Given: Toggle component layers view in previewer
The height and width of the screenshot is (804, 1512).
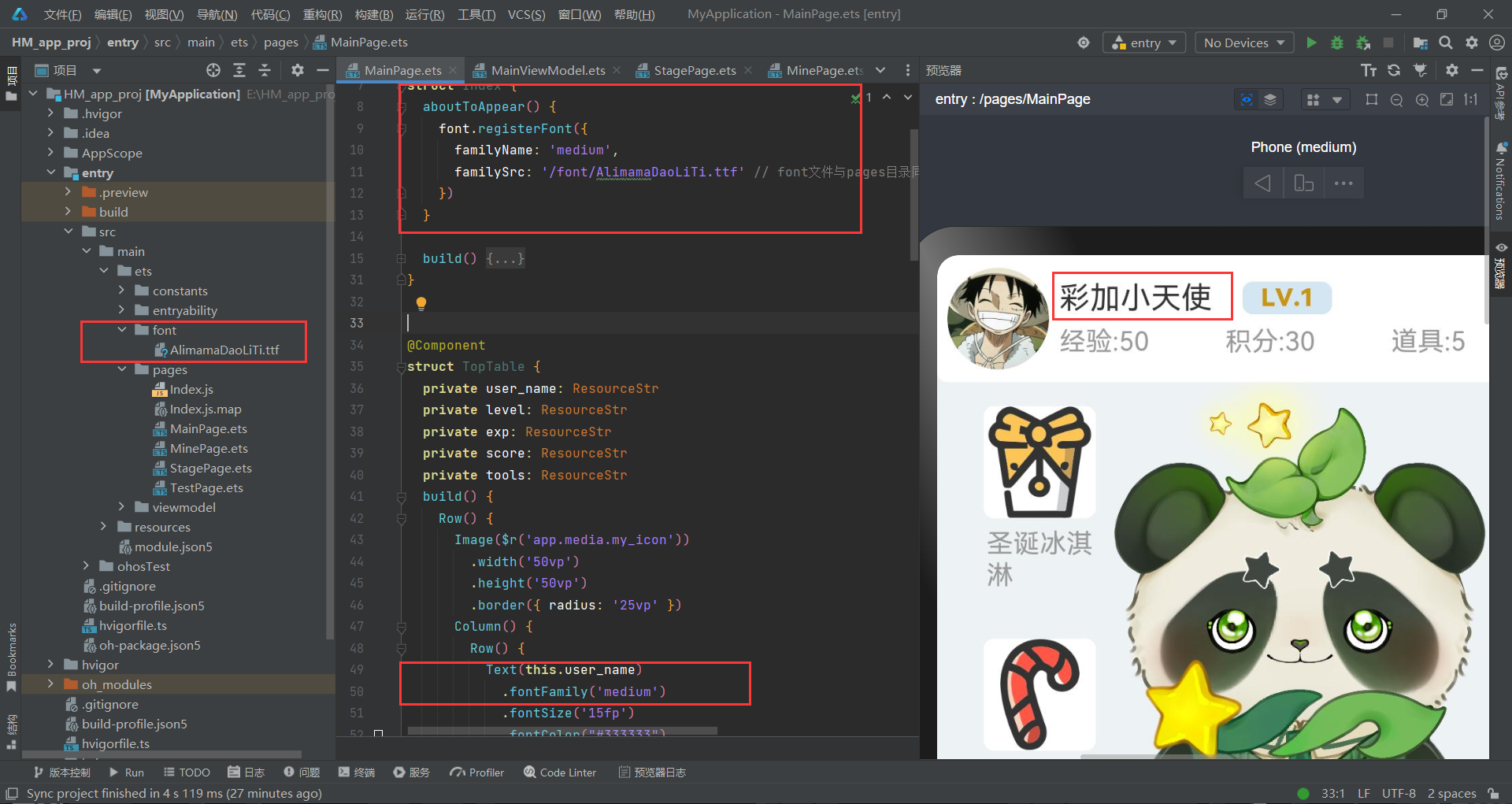Looking at the screenshot, I should pyautogui.click(x=1270, y=99).
